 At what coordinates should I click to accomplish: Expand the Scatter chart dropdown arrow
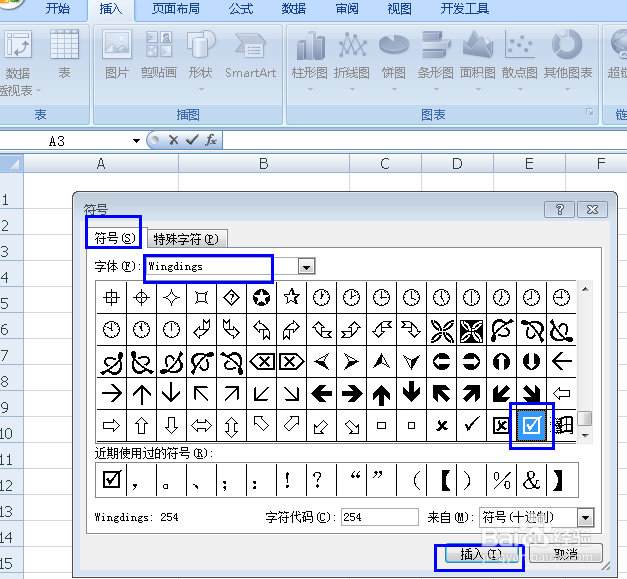coord(520,90)
